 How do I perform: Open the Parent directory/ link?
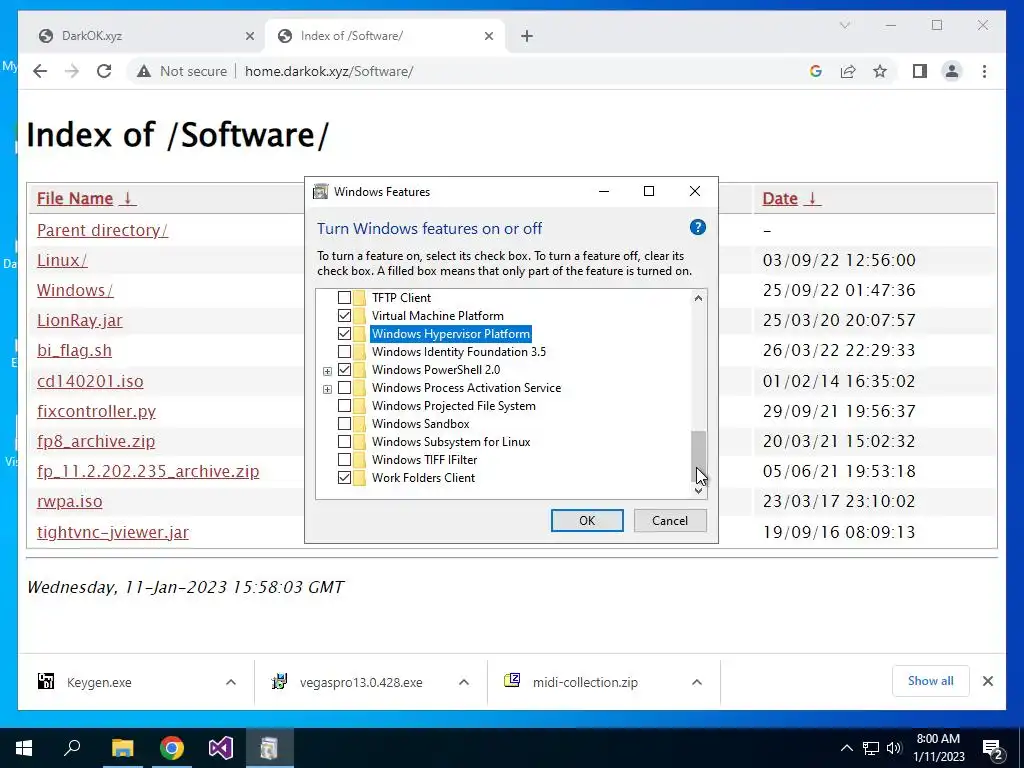(103, 230)
